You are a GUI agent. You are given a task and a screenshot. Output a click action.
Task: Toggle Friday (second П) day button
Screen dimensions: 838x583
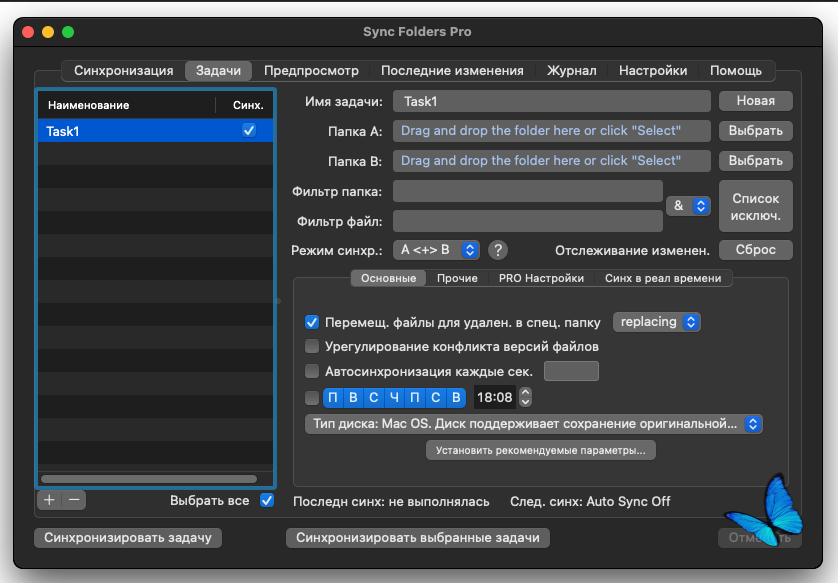pos(415,398)
